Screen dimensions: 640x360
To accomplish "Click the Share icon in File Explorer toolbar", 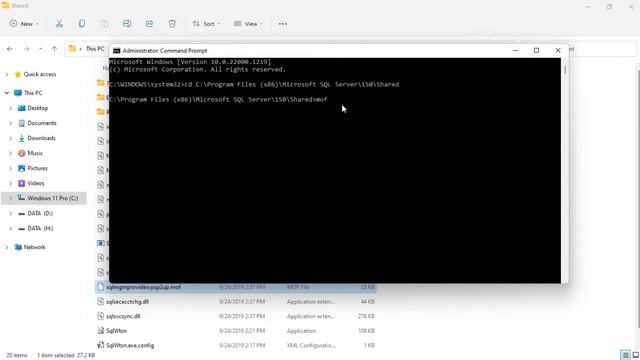I will point(149,24).
